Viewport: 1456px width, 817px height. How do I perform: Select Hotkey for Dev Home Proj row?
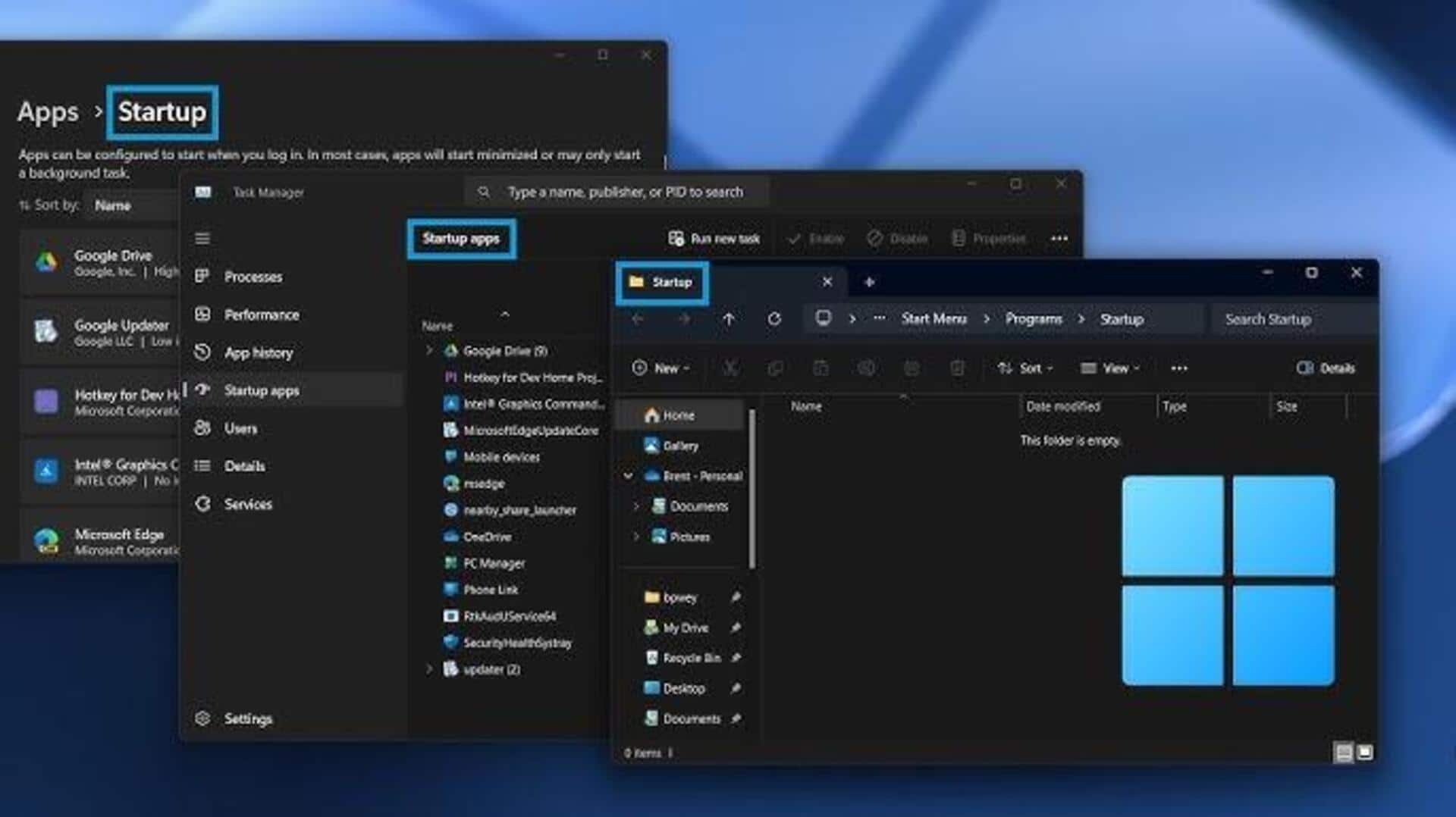click(524, 377)
